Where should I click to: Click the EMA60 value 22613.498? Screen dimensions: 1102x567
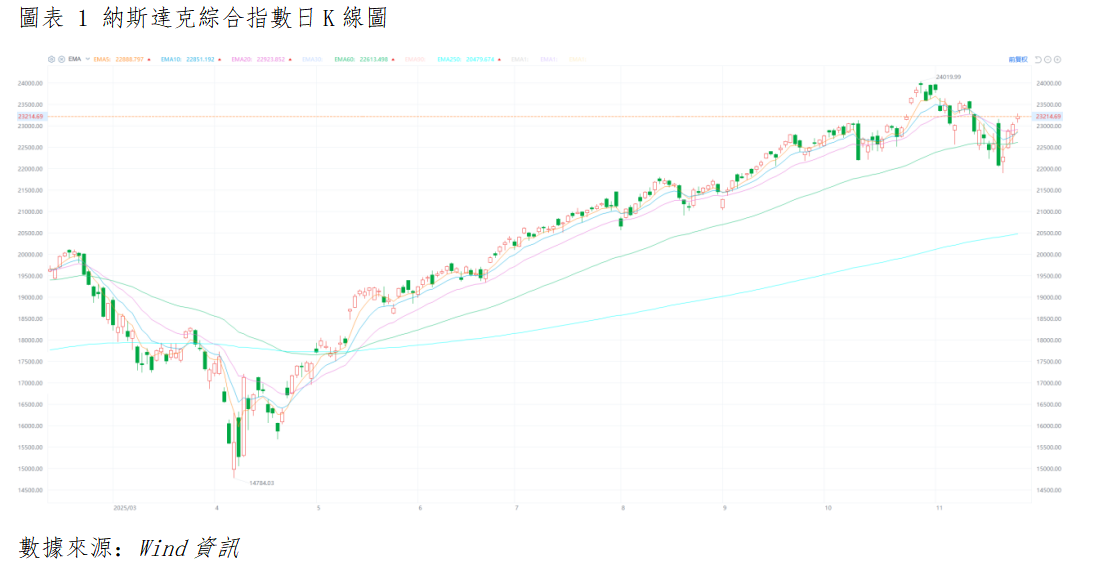[x=373, y=60]
